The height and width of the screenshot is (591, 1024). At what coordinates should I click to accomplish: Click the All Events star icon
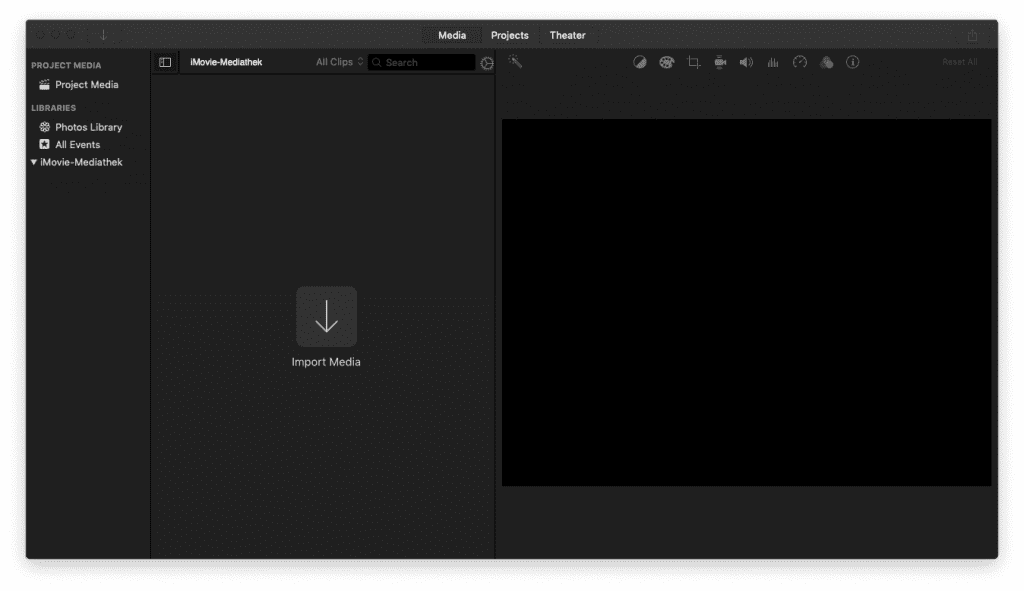click(x=44, y=144)
